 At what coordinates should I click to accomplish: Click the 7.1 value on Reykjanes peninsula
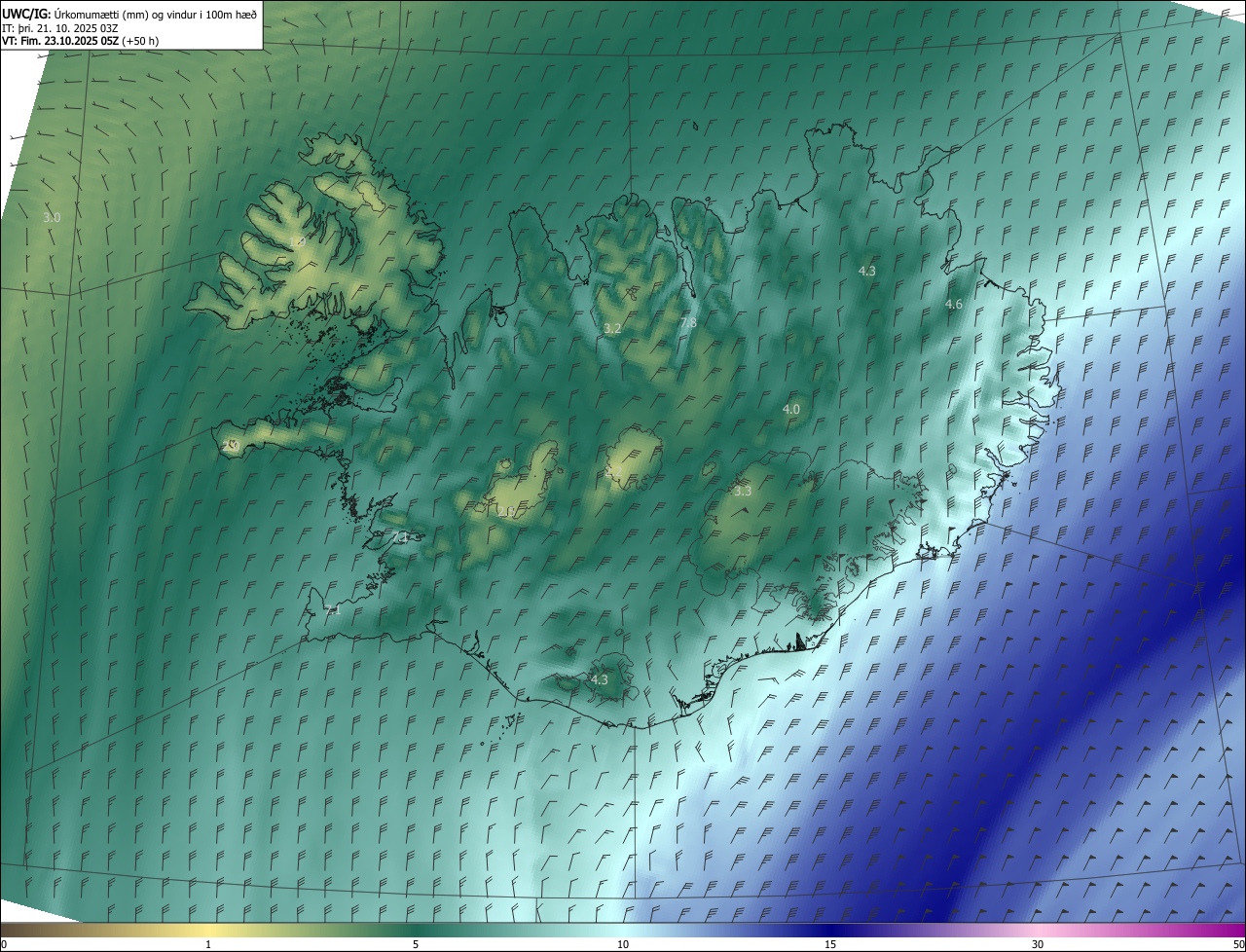pyautogui.click(x=333, y=610)
